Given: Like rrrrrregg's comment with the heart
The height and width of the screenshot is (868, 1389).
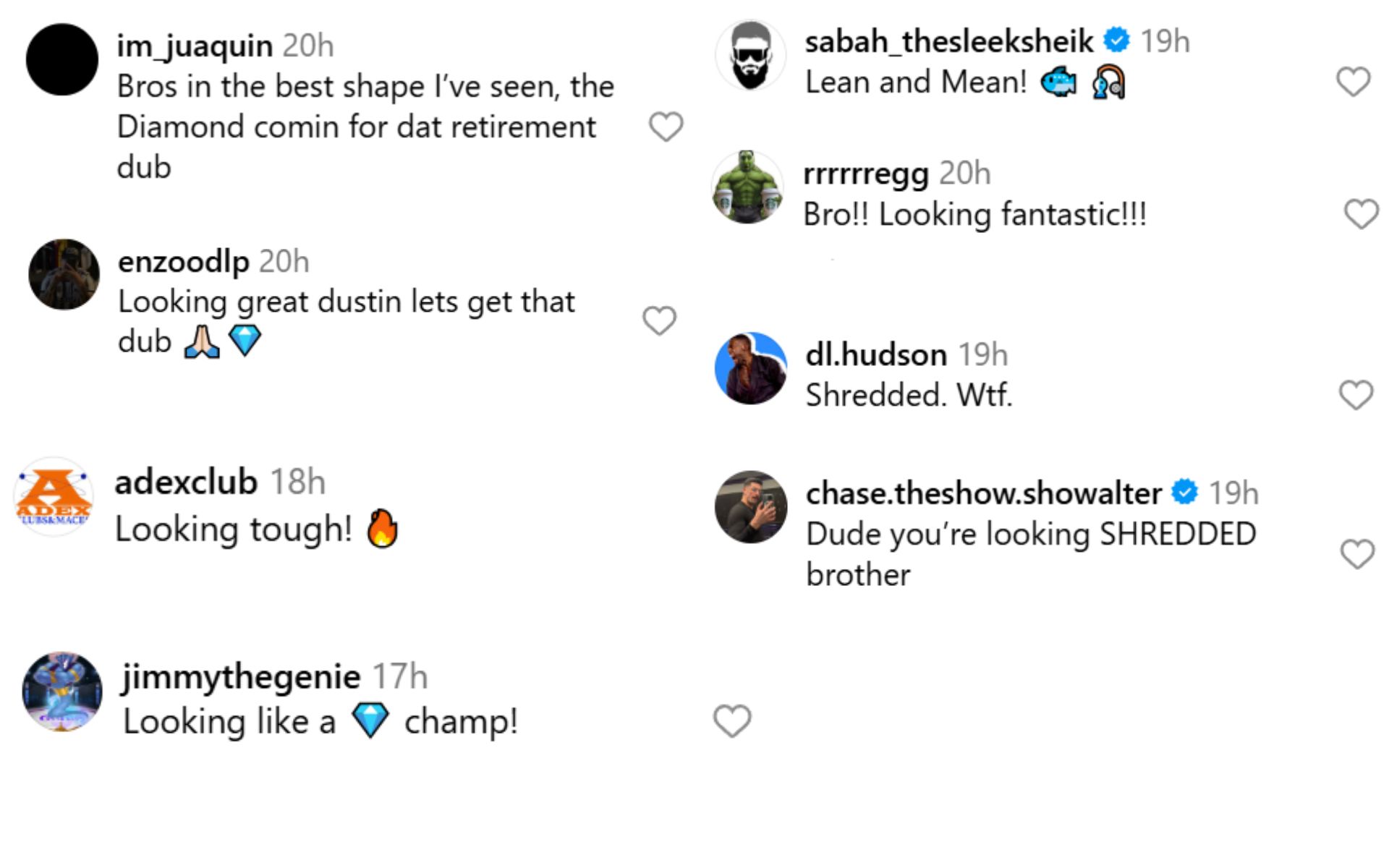Looking at the screenshot, I should point(1361,214).
